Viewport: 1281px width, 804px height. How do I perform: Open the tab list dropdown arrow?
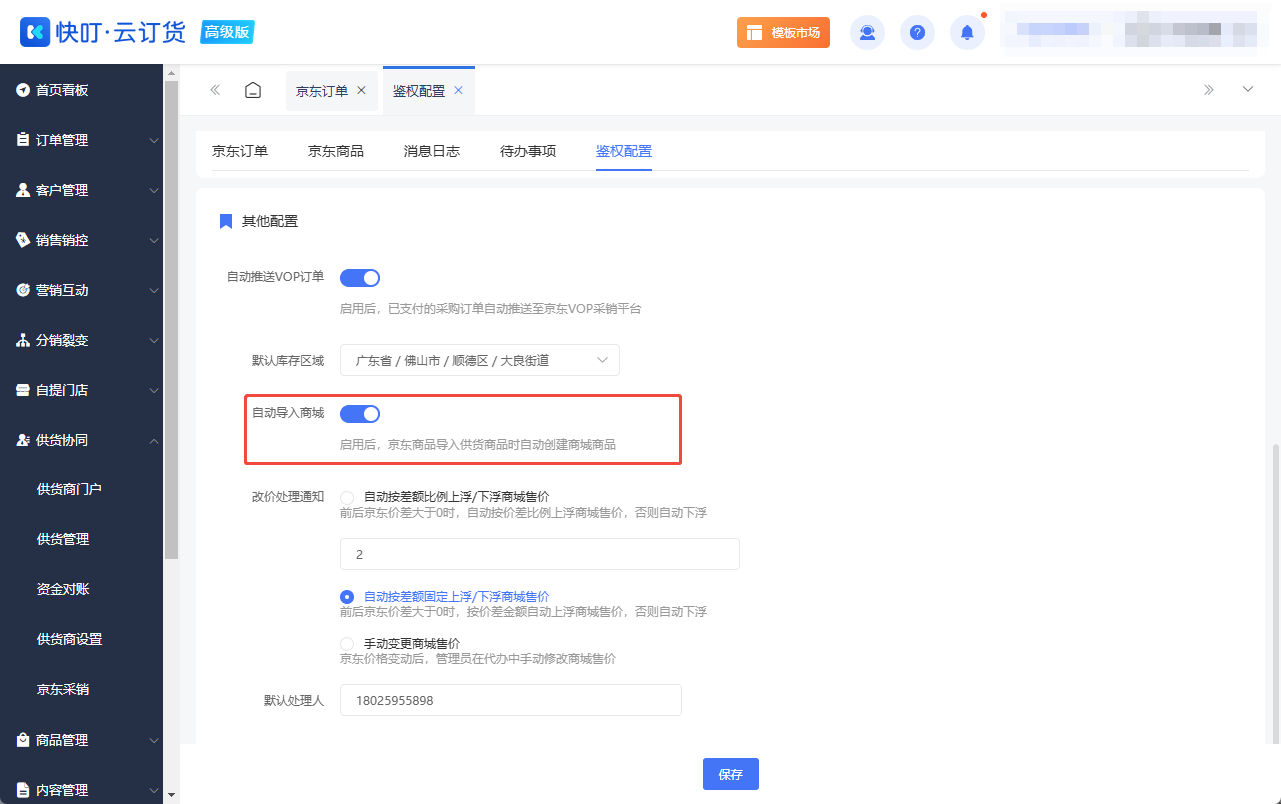tap(1248, 89)
